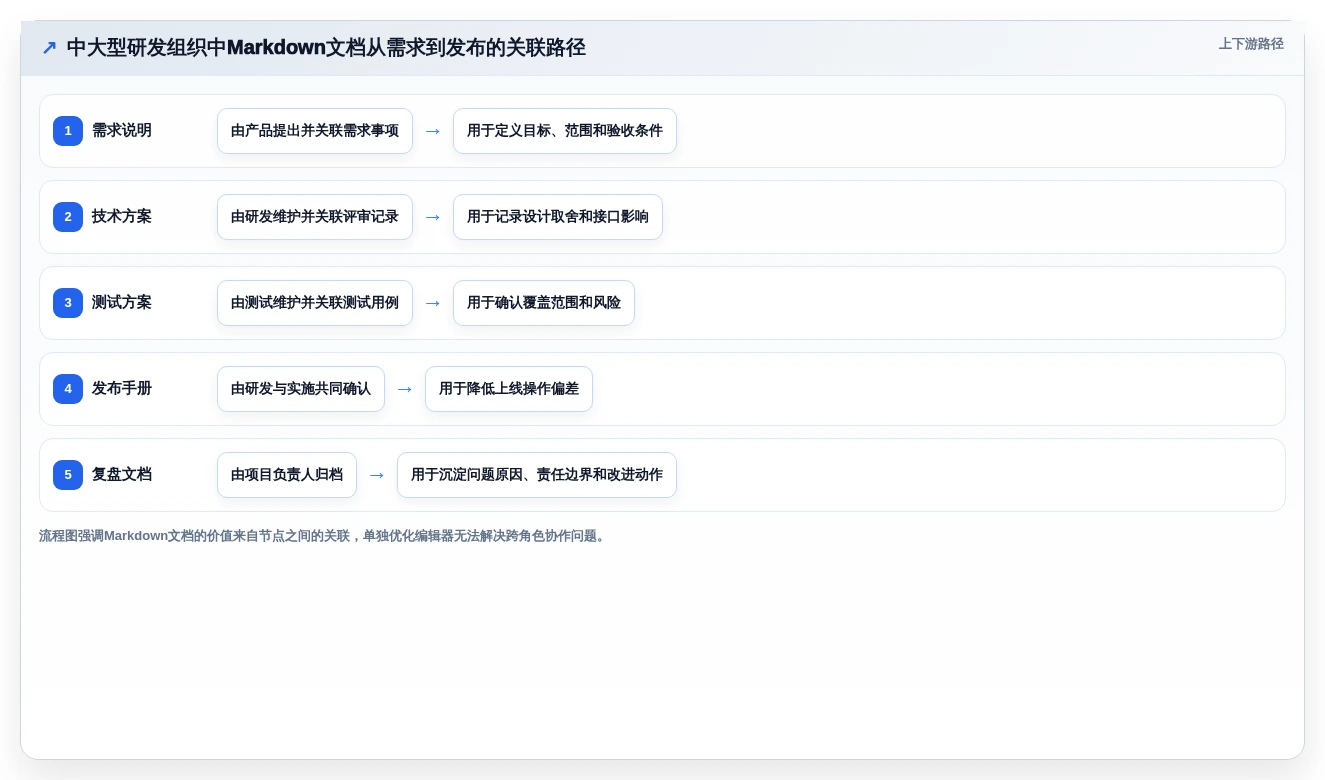1325x780 pixels.
Task: Select step number badge 4
Action: [x=68, y=389]
